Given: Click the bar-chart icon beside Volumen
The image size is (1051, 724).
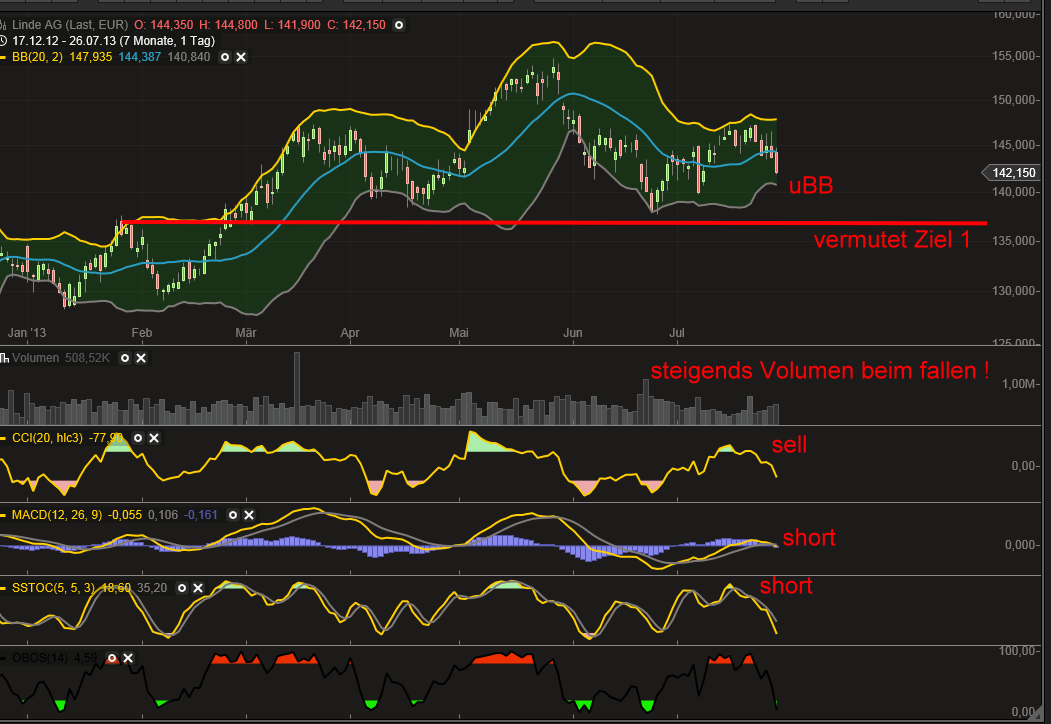Looking at the screenshot, I should coord(4,358).
